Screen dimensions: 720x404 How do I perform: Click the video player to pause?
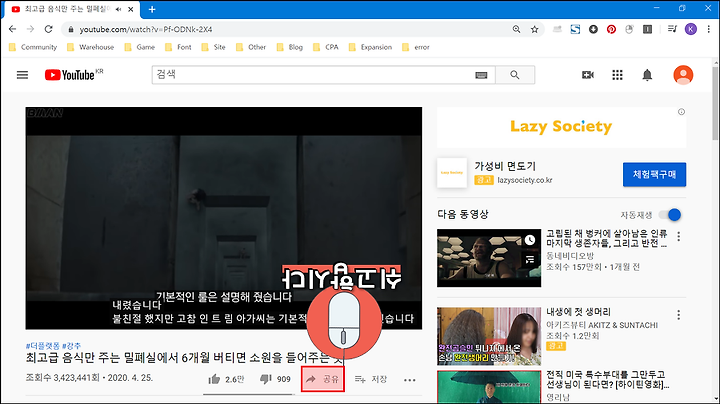pyautogui.click(x=224, y=218)
